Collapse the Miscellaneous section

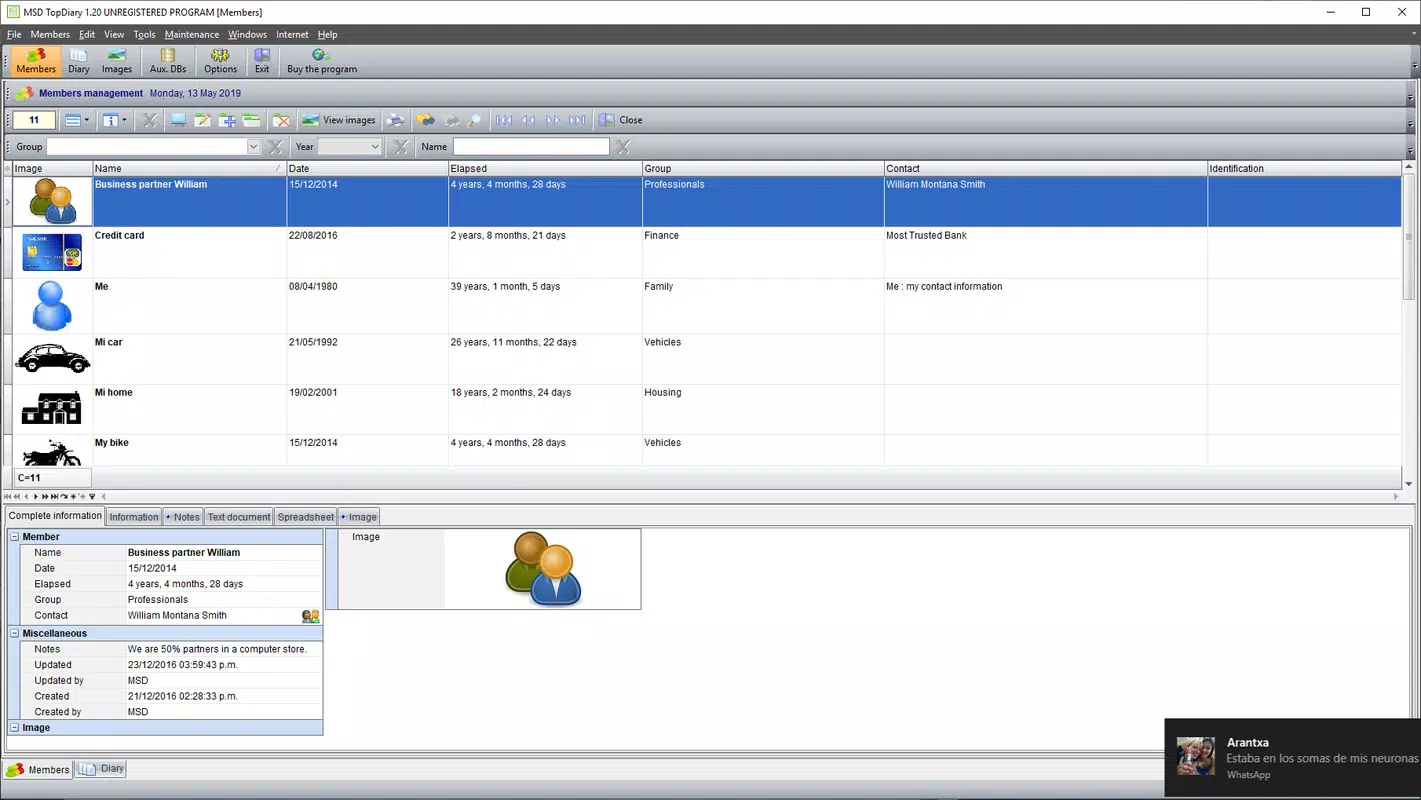(15, 633)
